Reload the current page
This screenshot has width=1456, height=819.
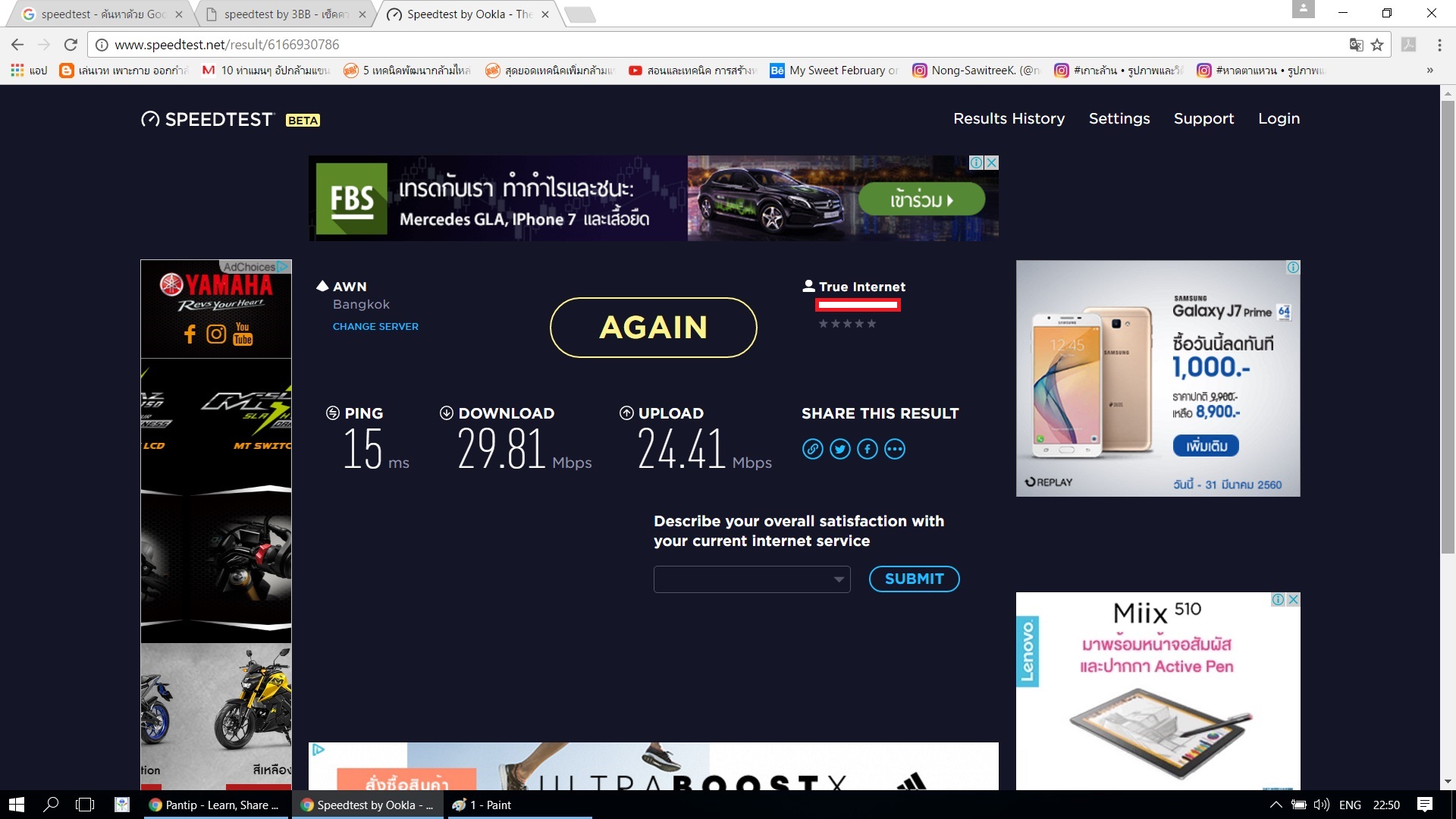point(71,45)
